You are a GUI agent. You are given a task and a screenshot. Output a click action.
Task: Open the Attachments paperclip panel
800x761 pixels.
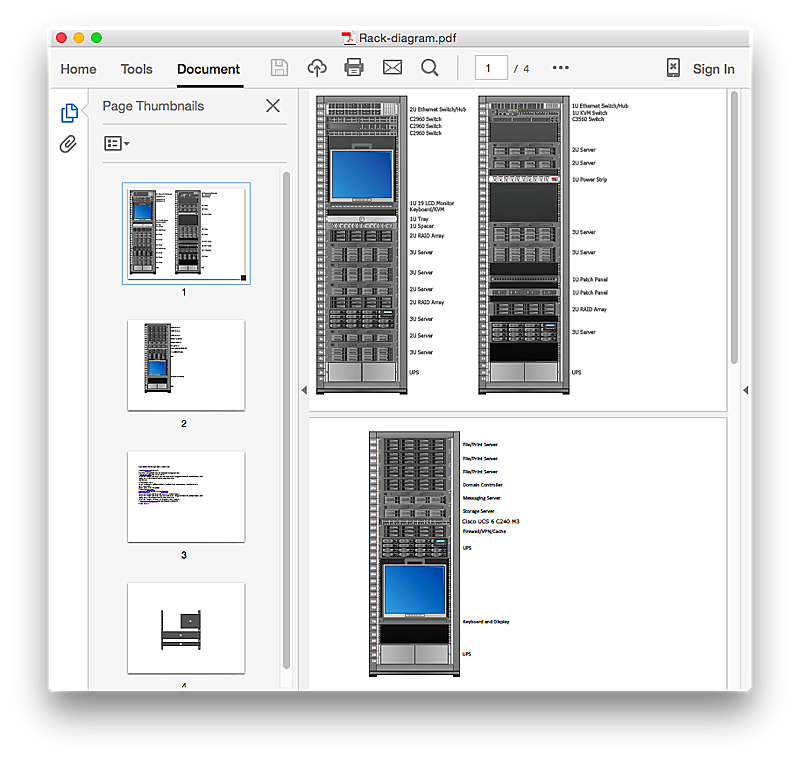[x=68, y=145]
